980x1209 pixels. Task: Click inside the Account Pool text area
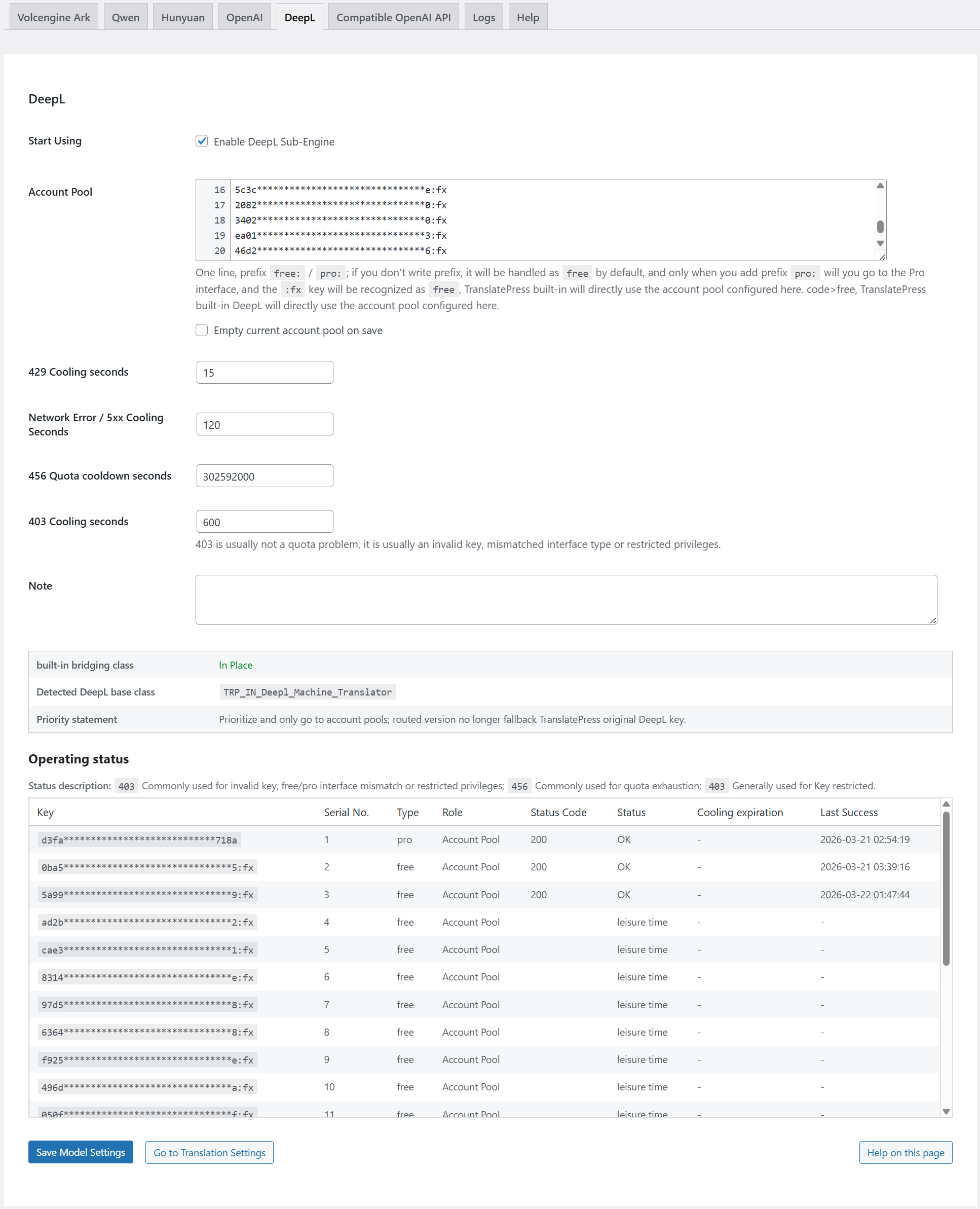click(541, 220)
